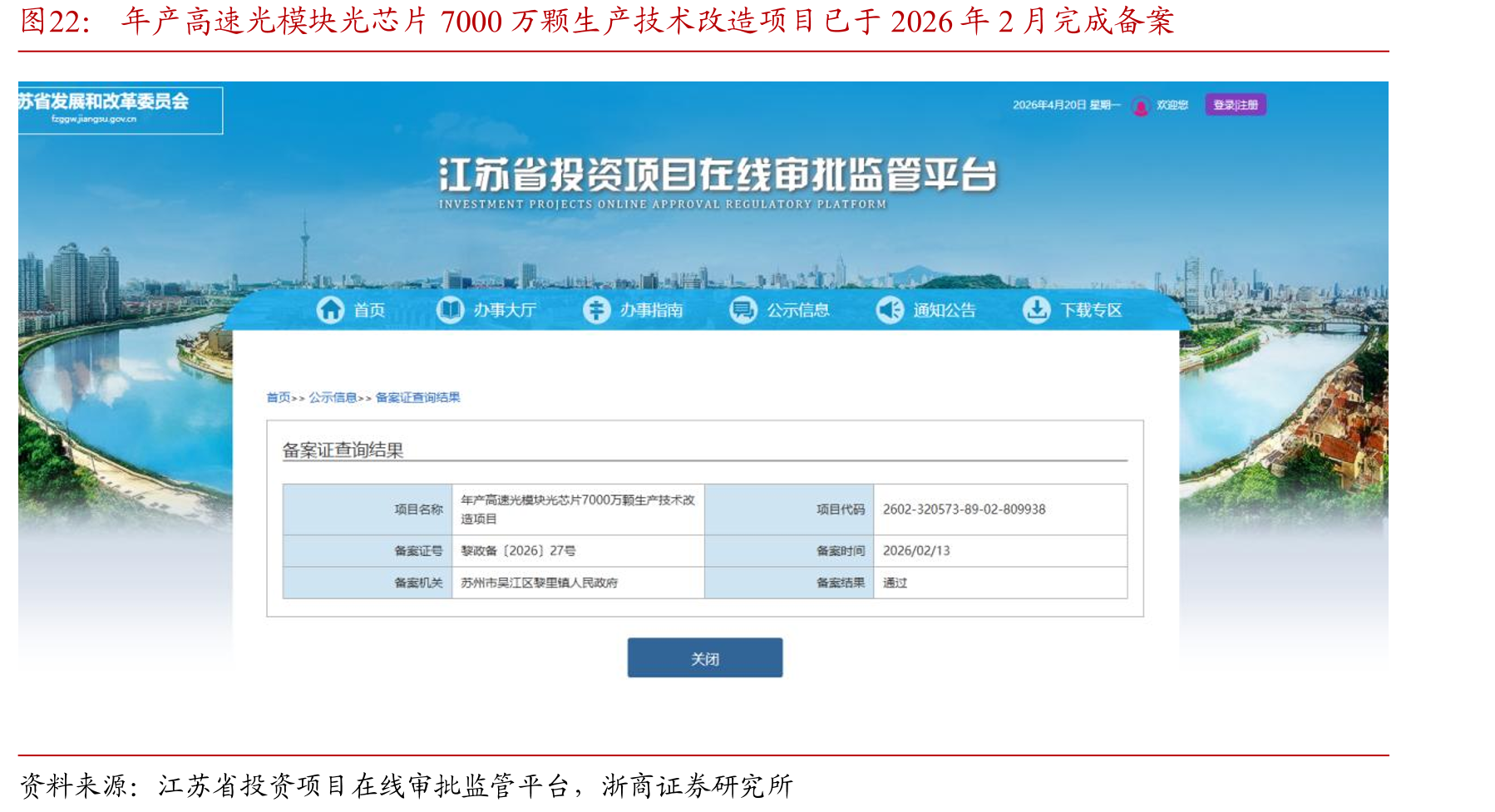Click the 备案机关 label cell

(x=368, y=583)
